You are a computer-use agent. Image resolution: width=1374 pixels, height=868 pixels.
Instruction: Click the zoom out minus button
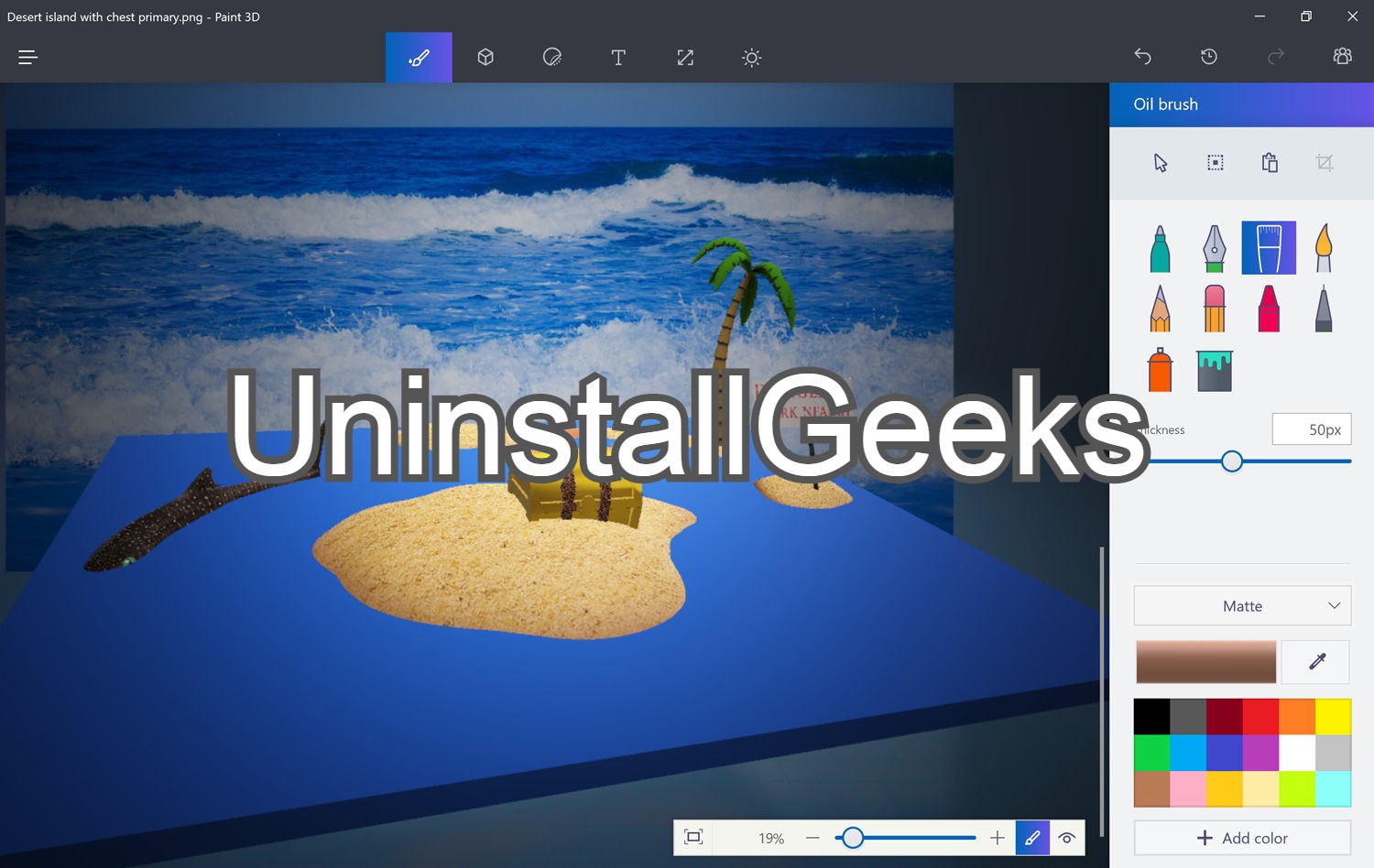pos(812,838)
